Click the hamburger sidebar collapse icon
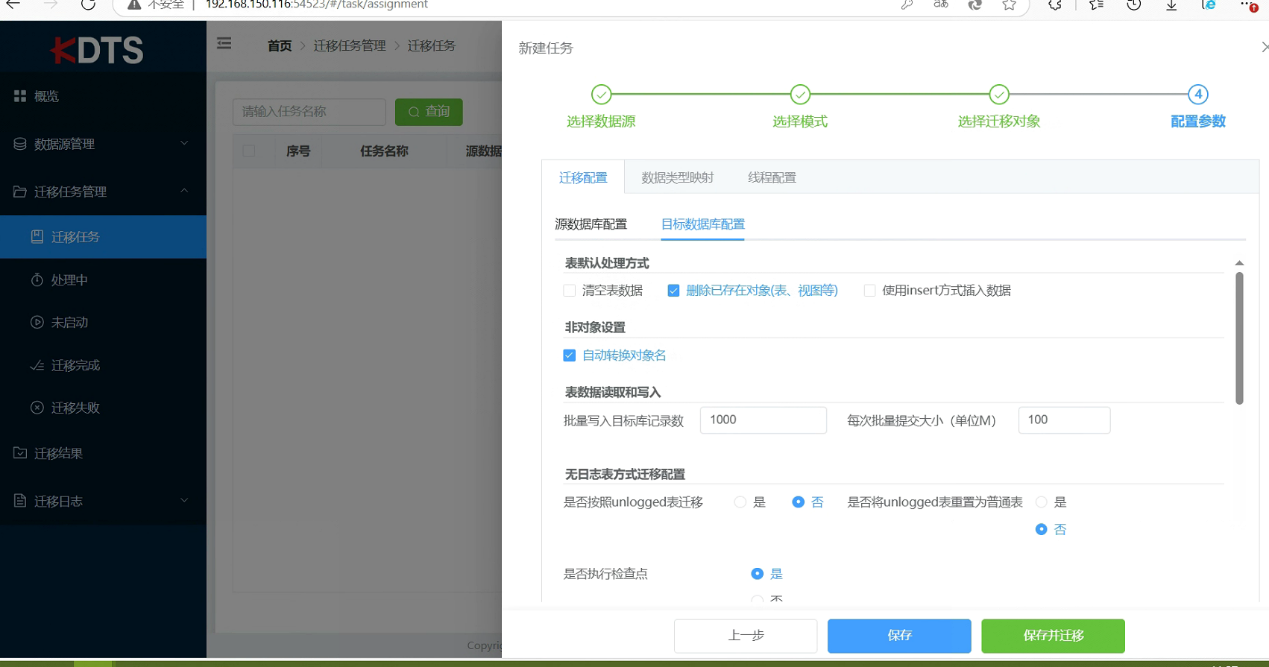Viewport: 1269px width, 667px height. [x=224, y=44]
